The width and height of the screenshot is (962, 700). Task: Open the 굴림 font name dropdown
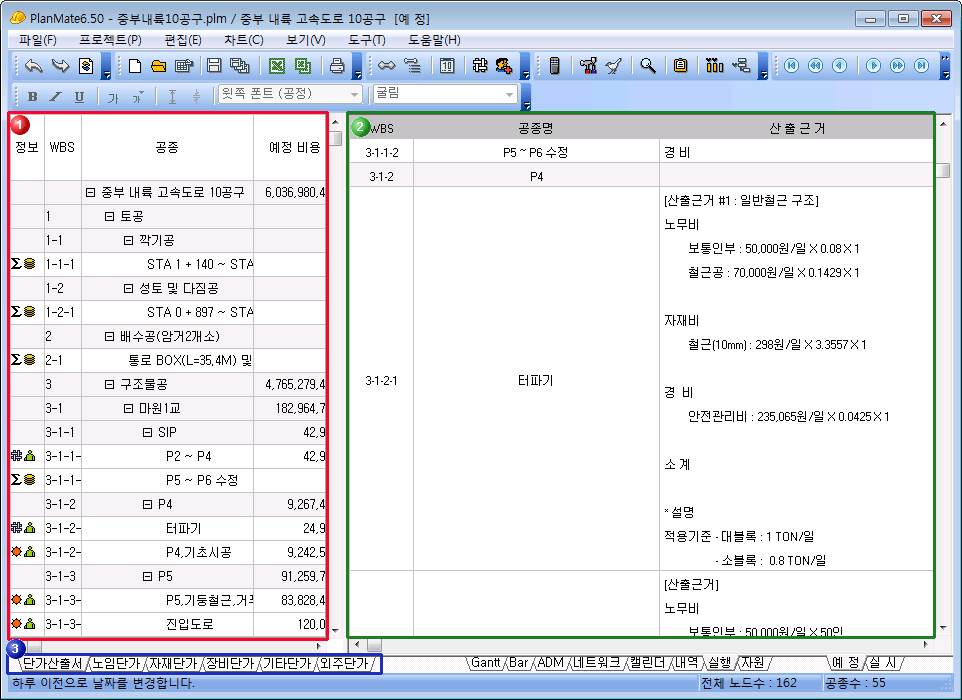coord(510,95)
